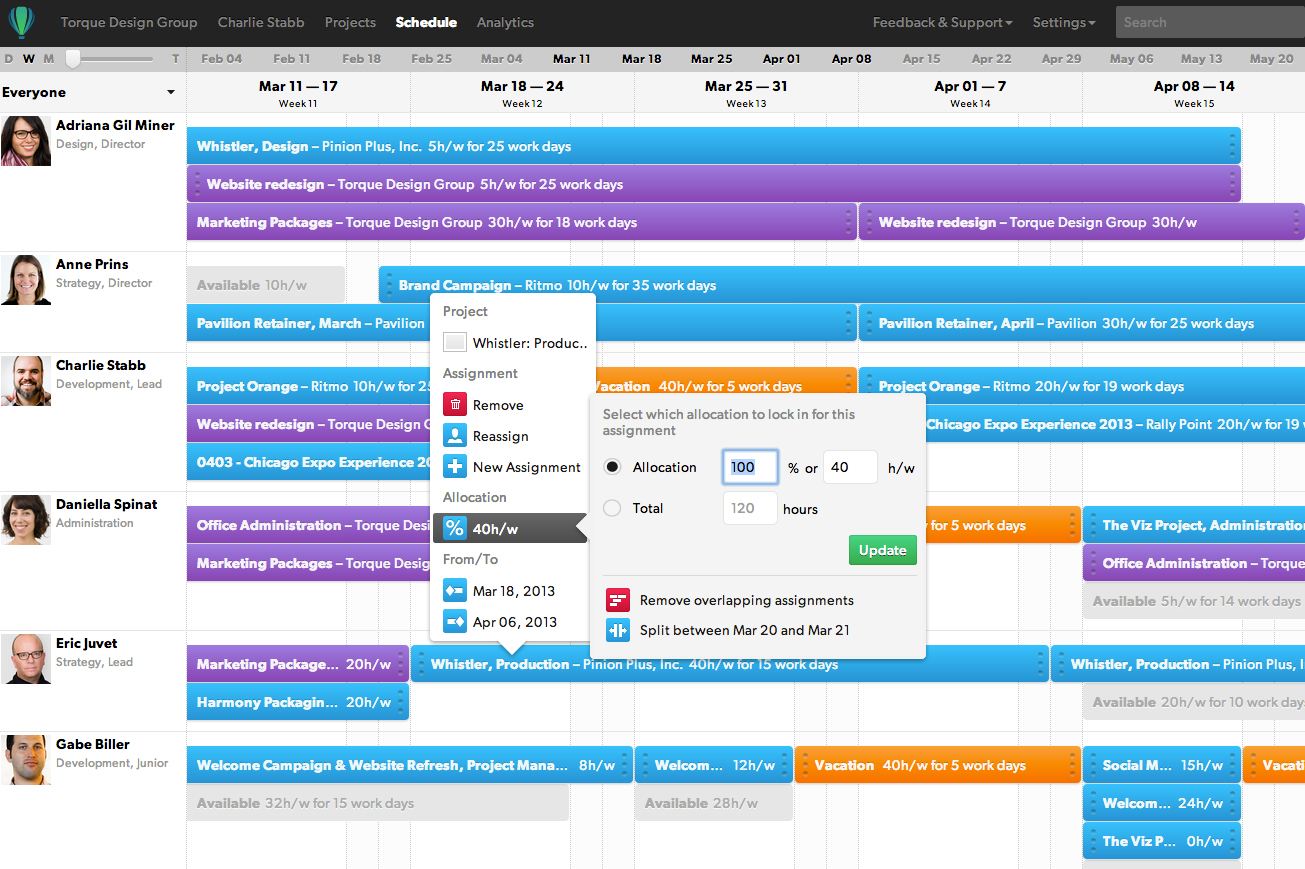The height and width of the screenshot is (869, 1305).
Task: Select the Allocation radio button
Action: [x=613, y=467]
